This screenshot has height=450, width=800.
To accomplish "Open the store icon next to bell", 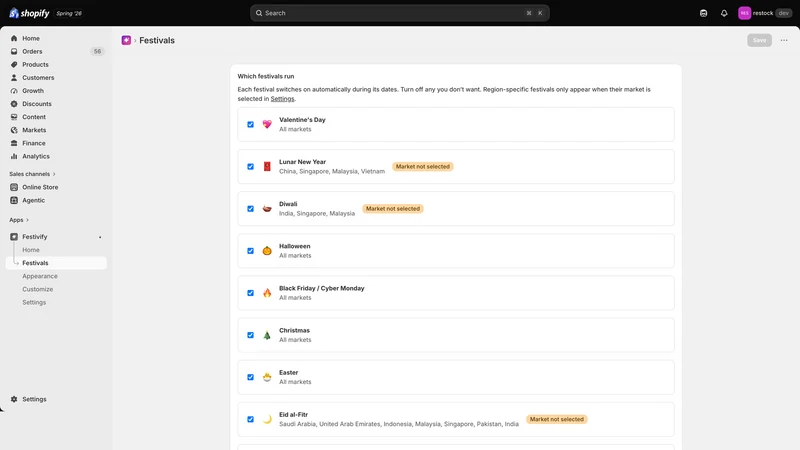I will coord(704,13).
